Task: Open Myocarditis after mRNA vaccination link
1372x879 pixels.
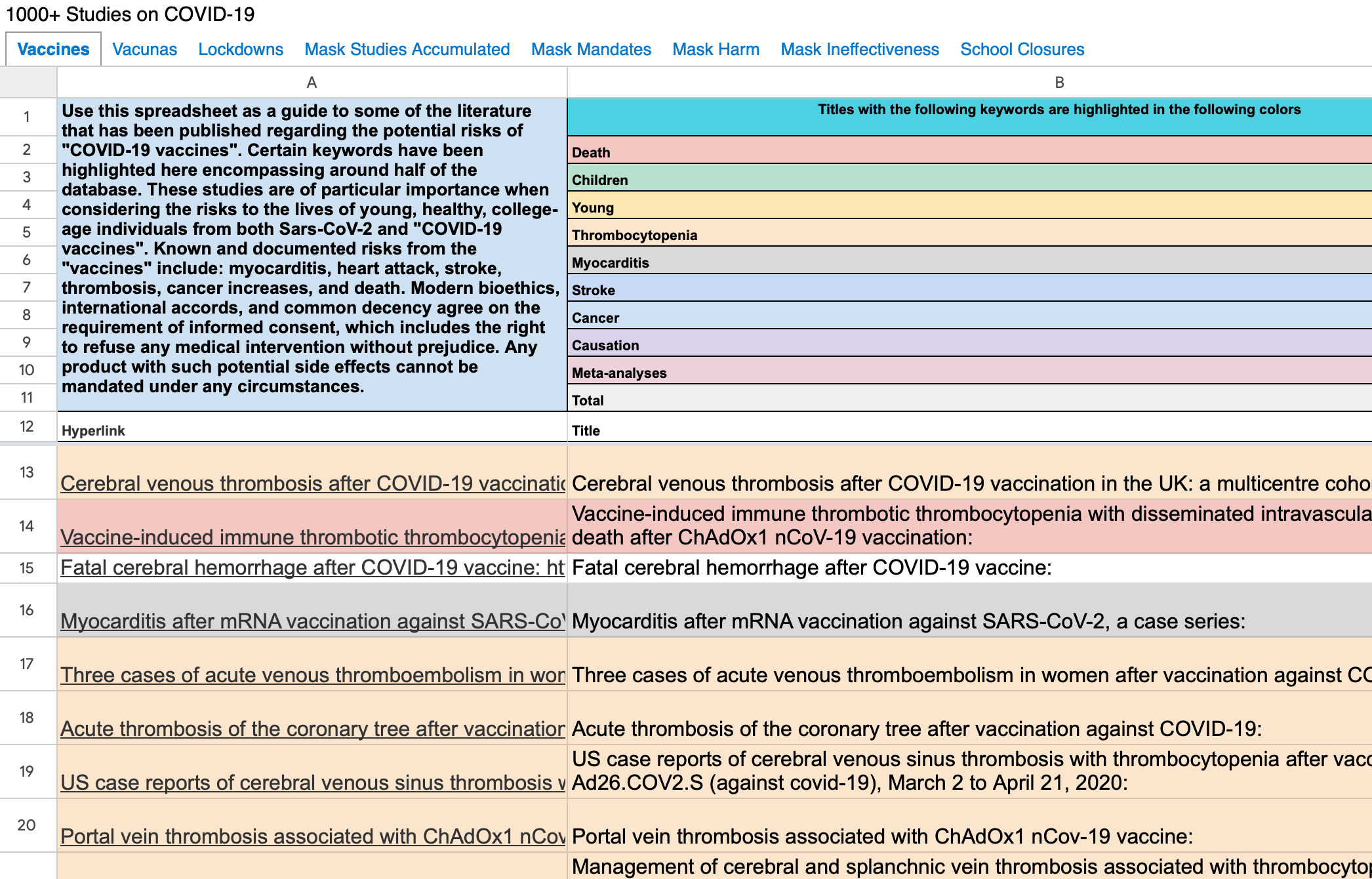Action: pyautogui.click(x=312, y=621)
